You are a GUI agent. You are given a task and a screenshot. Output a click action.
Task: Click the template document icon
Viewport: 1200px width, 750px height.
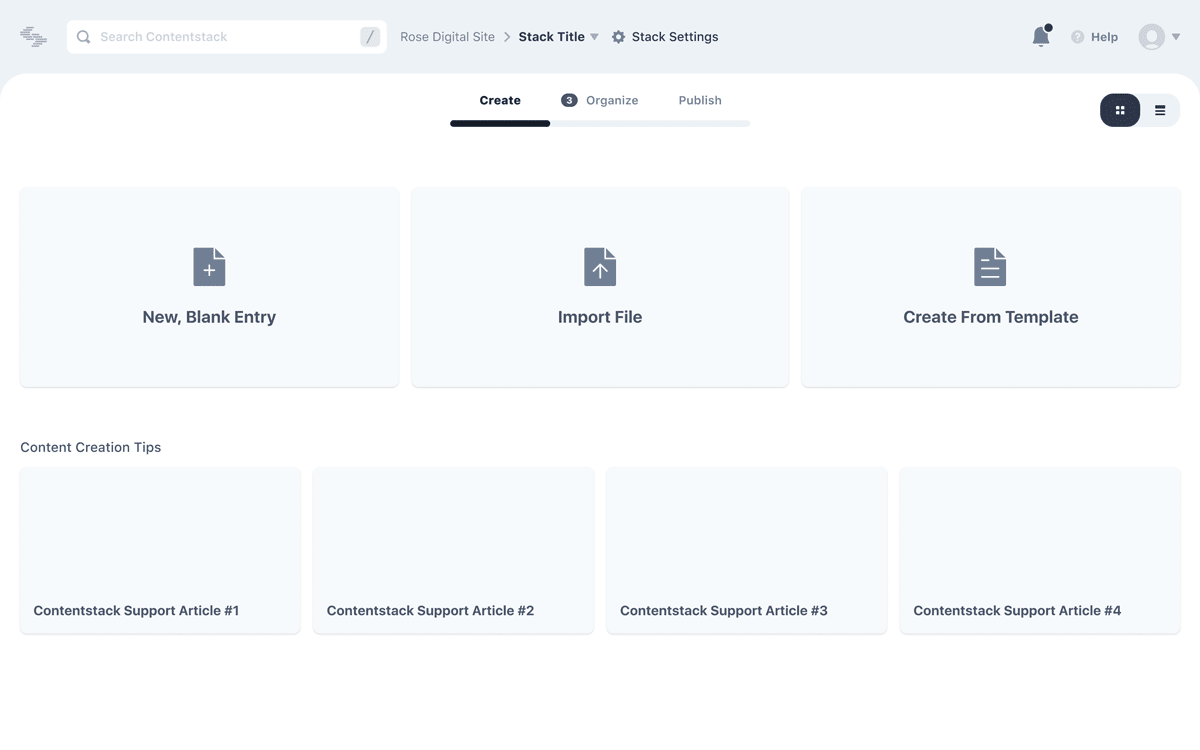990,267
